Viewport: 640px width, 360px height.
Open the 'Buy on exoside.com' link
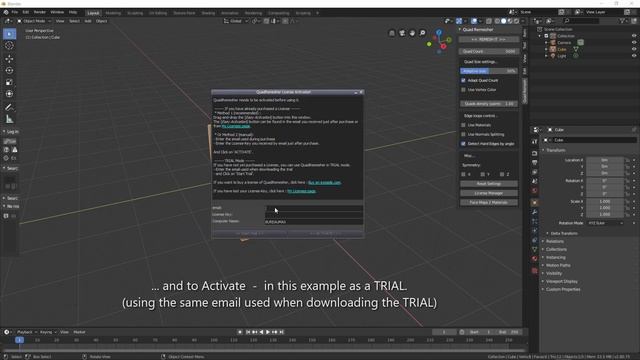coord(324,182)
